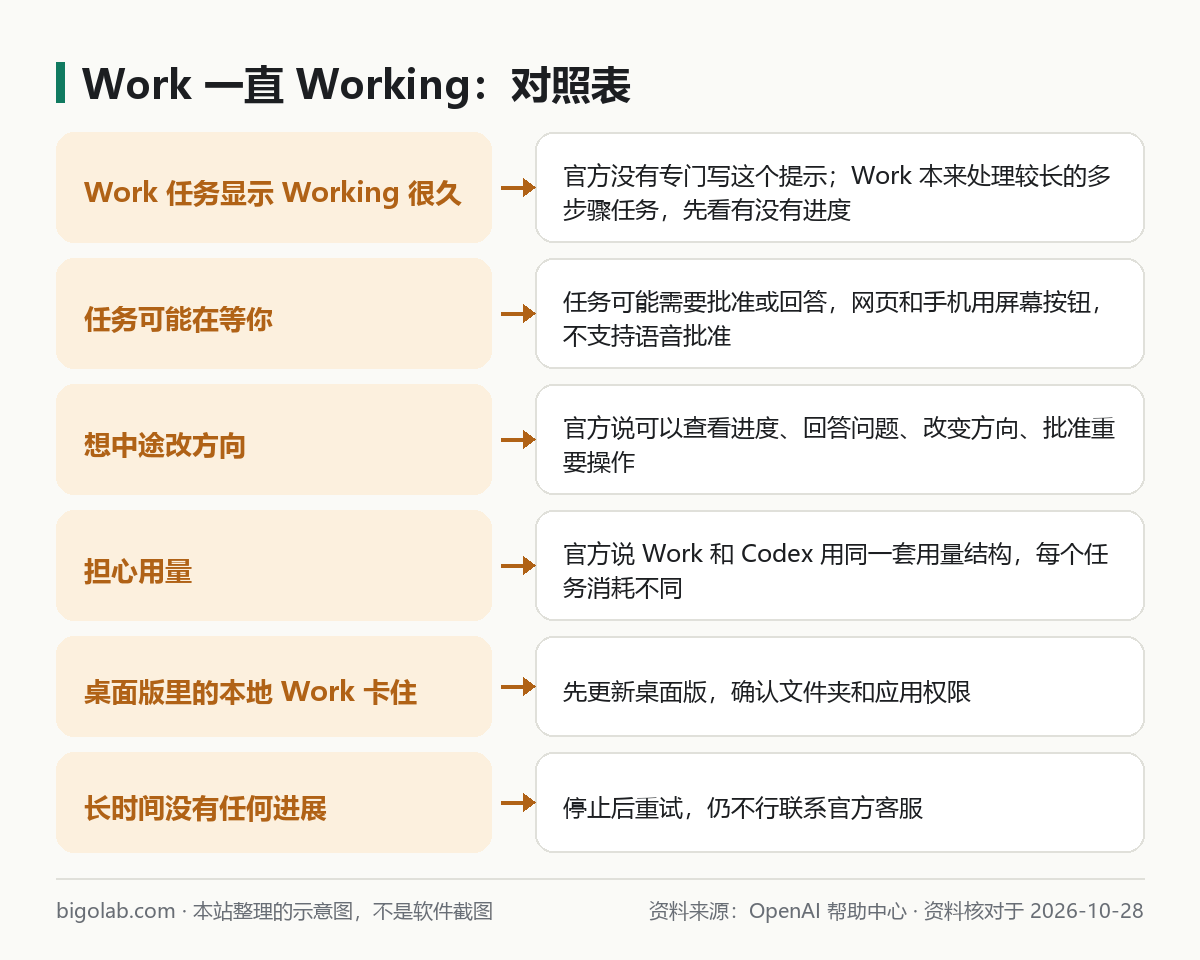Image resolution: width=1200 pixels, height=960 pixels.
Task: Click the text '停止后重试，仍不行联系官方客服'
Action: pos(743,808)
